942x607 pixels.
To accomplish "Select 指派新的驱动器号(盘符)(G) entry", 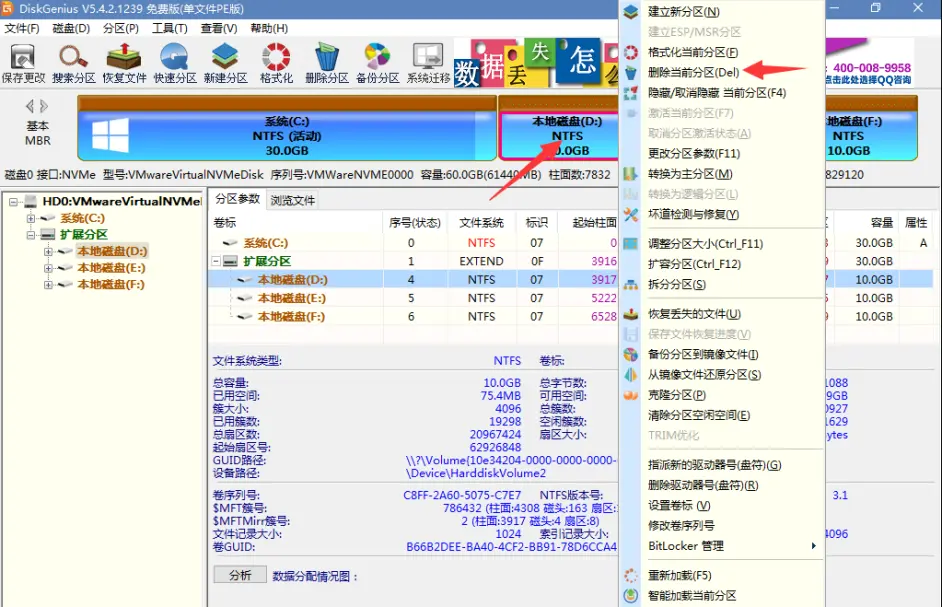I will [x=714, y=465].
